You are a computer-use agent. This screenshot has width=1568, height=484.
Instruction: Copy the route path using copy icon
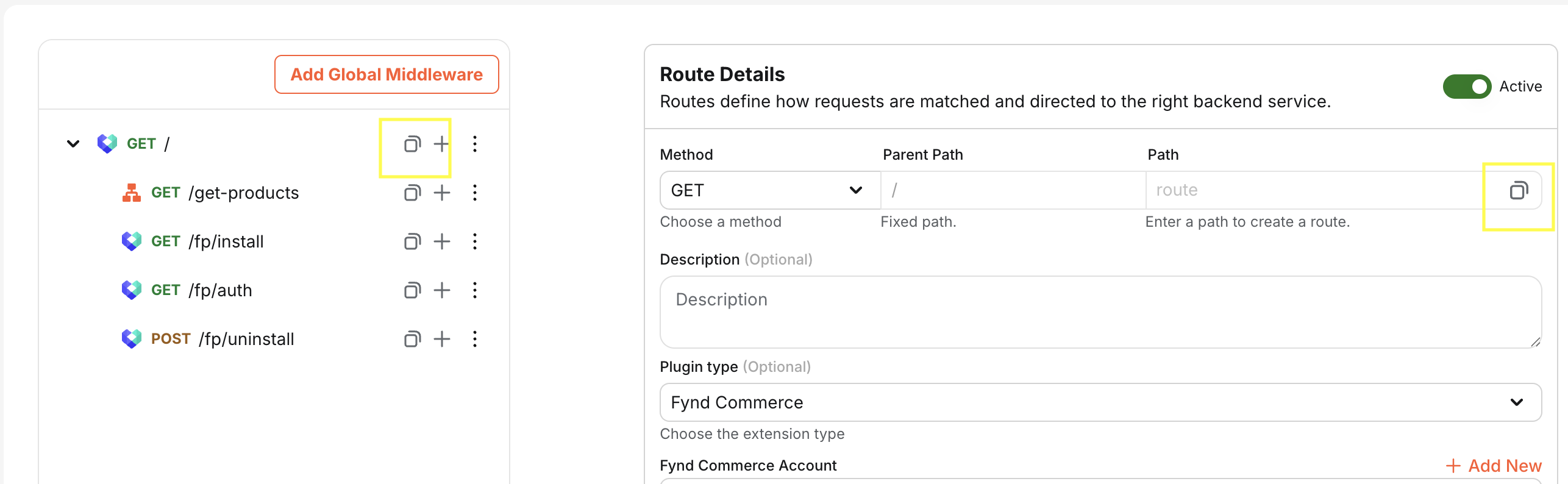pyautogui.click(x=1519, y=191)
